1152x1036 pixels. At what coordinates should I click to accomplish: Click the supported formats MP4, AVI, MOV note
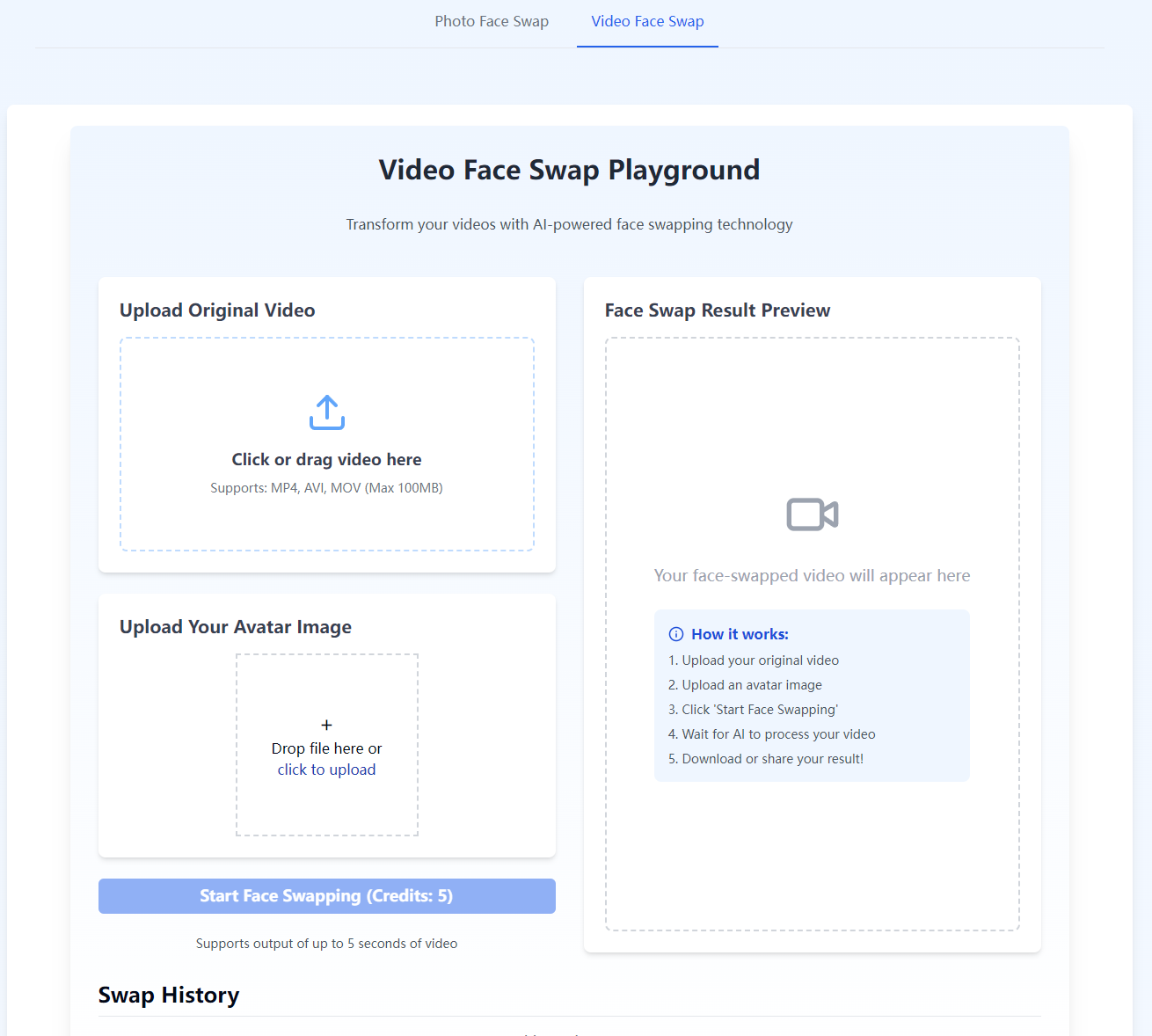326,488
